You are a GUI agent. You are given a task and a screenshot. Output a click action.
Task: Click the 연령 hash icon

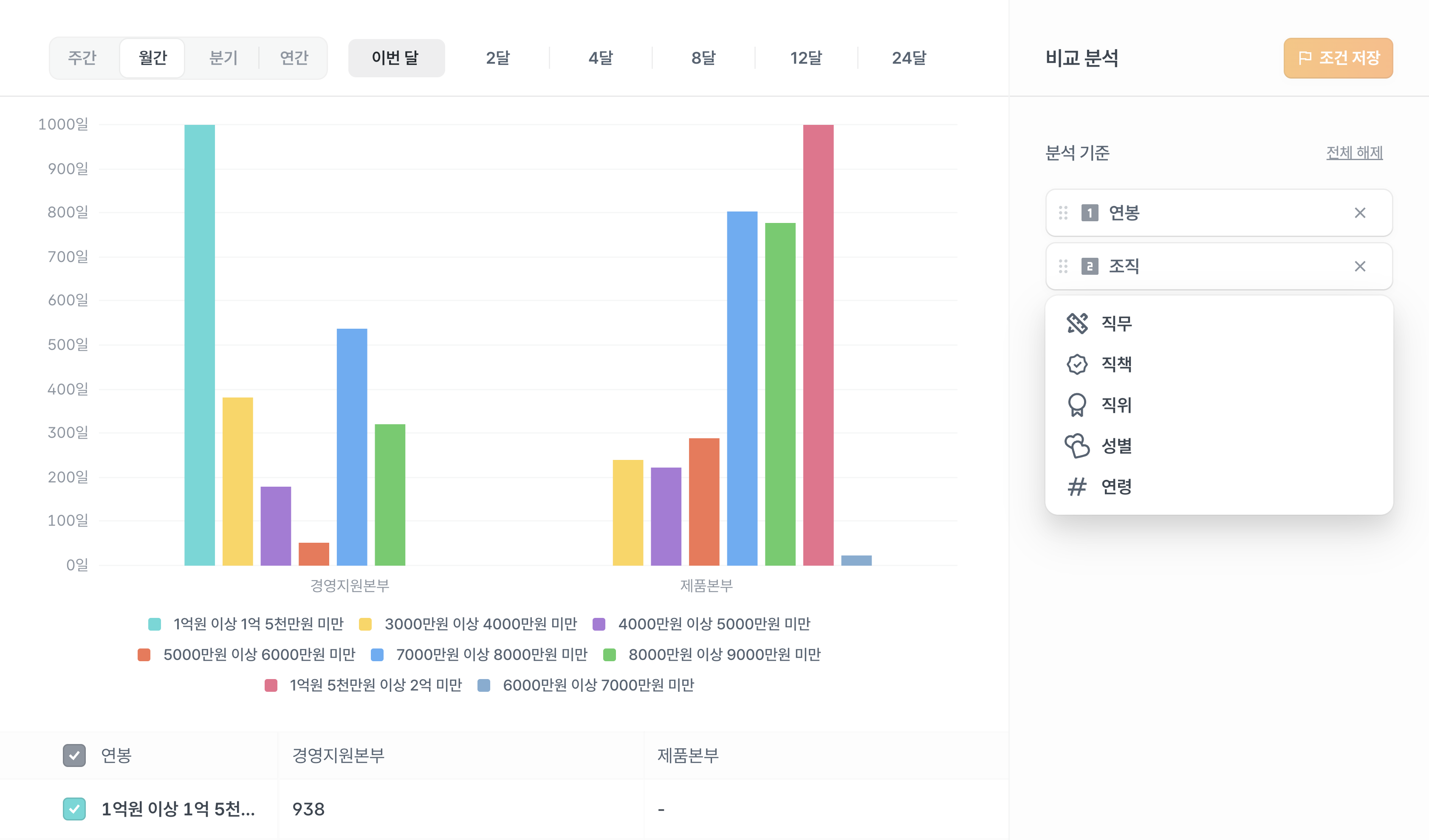click(1077, 486)
